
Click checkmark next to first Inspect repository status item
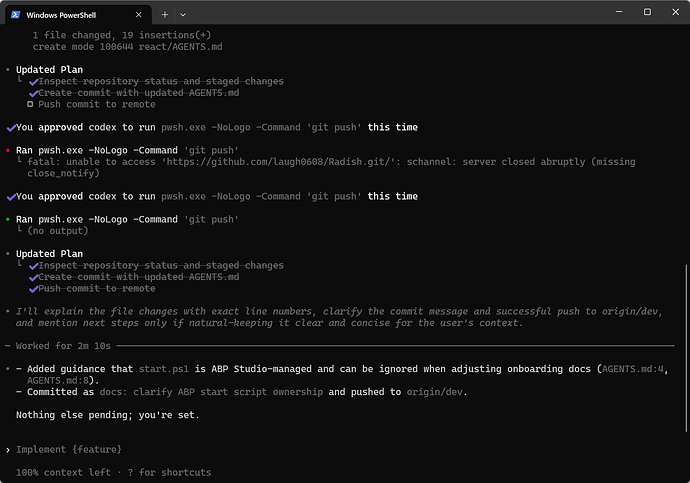[33, 81]
